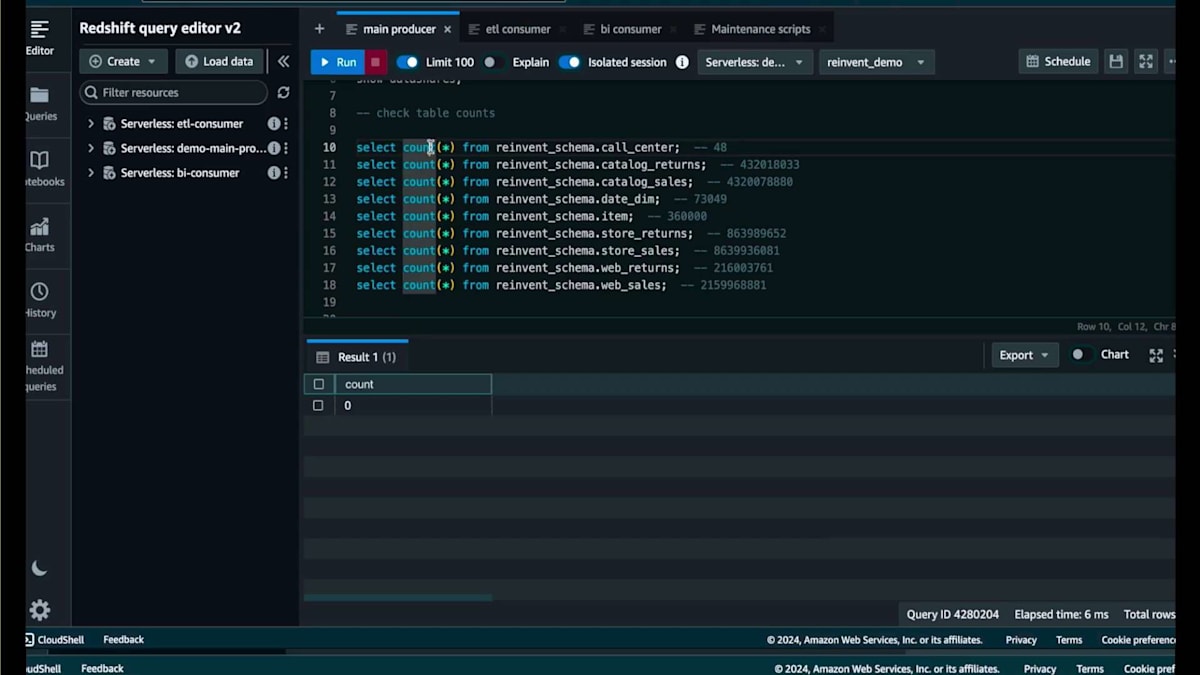Show info for Serverless: etl-consumer
Viewport: 1200px width, 675px height.
pyautogui.click(x=273, y=124)
